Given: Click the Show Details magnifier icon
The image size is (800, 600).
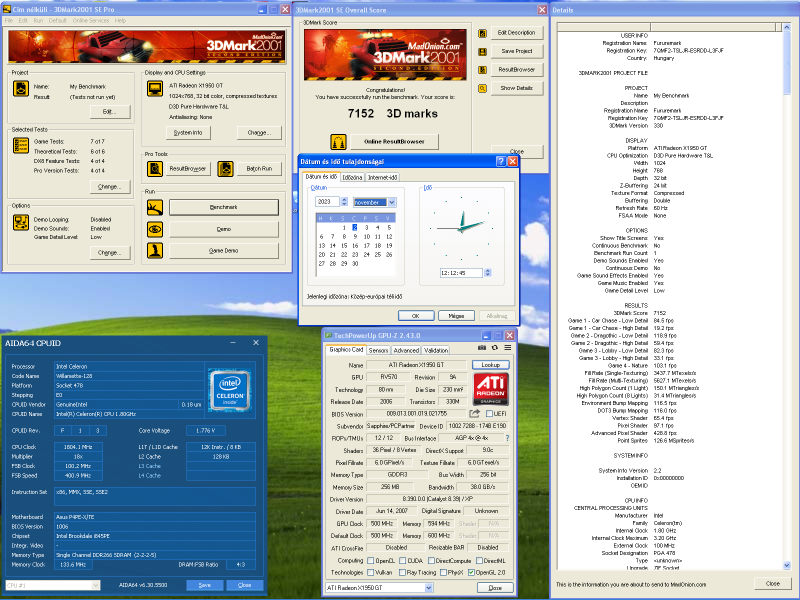Looking at the screenshot, I should tap(482, 88).
